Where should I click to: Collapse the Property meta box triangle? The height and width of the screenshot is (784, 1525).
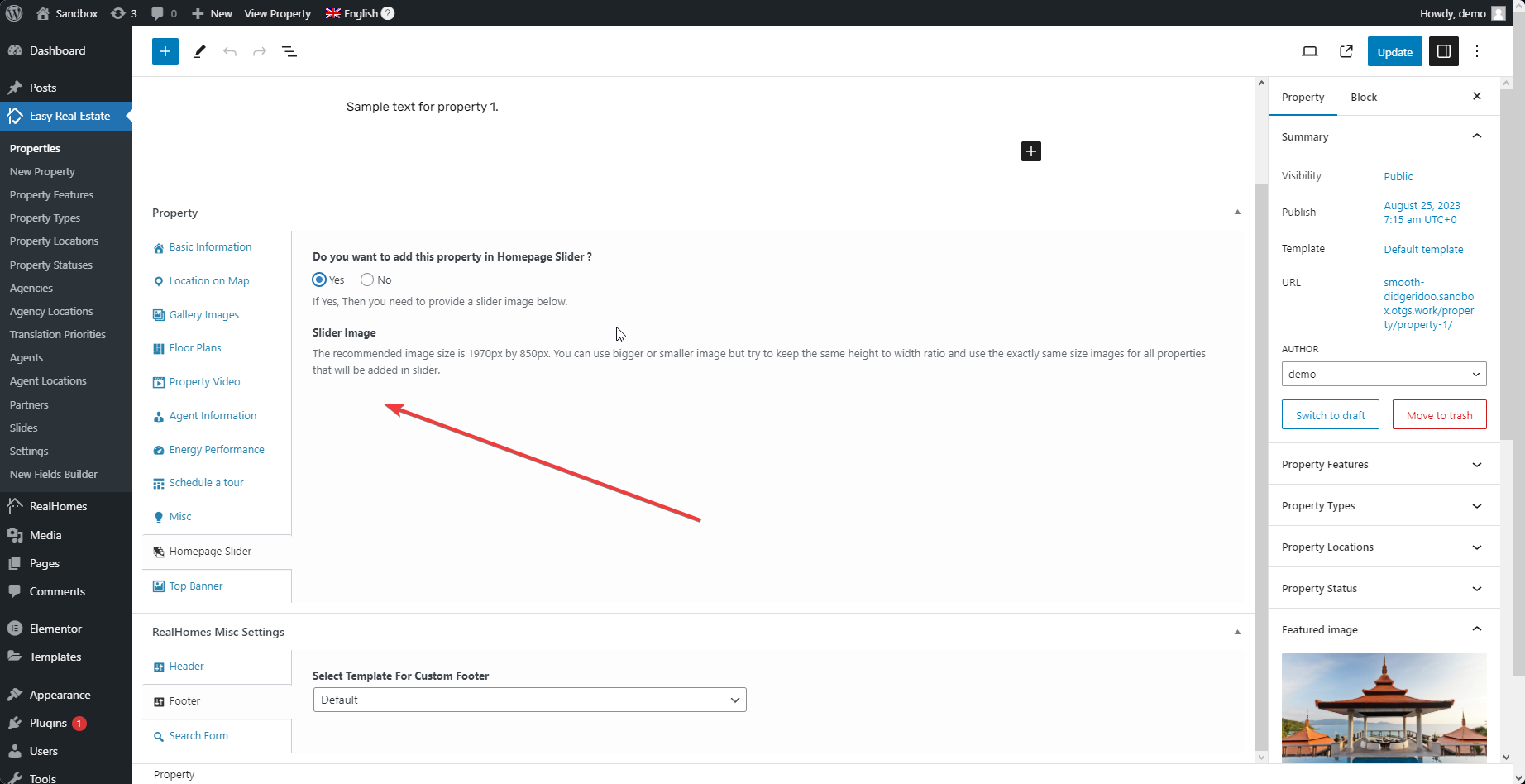[x=1237, y=213]
